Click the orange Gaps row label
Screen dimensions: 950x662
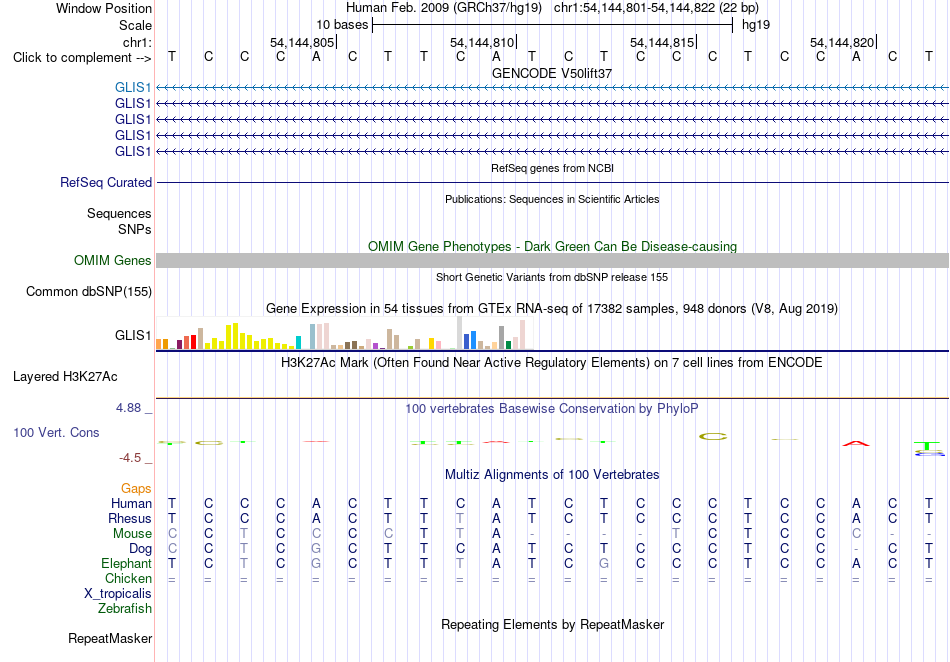click(x=136, y=488)
